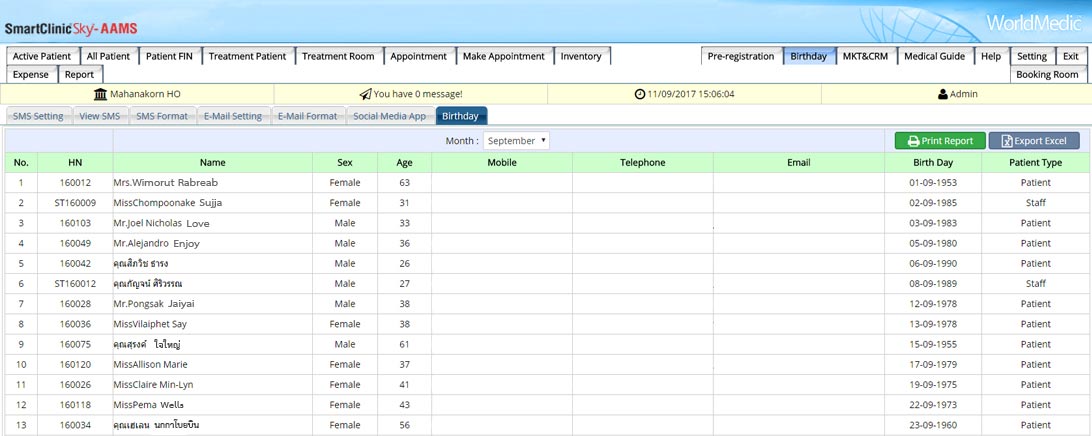Click the clock icon next to the date
This screenshot has width=1092, height=436.
point(640,94)
